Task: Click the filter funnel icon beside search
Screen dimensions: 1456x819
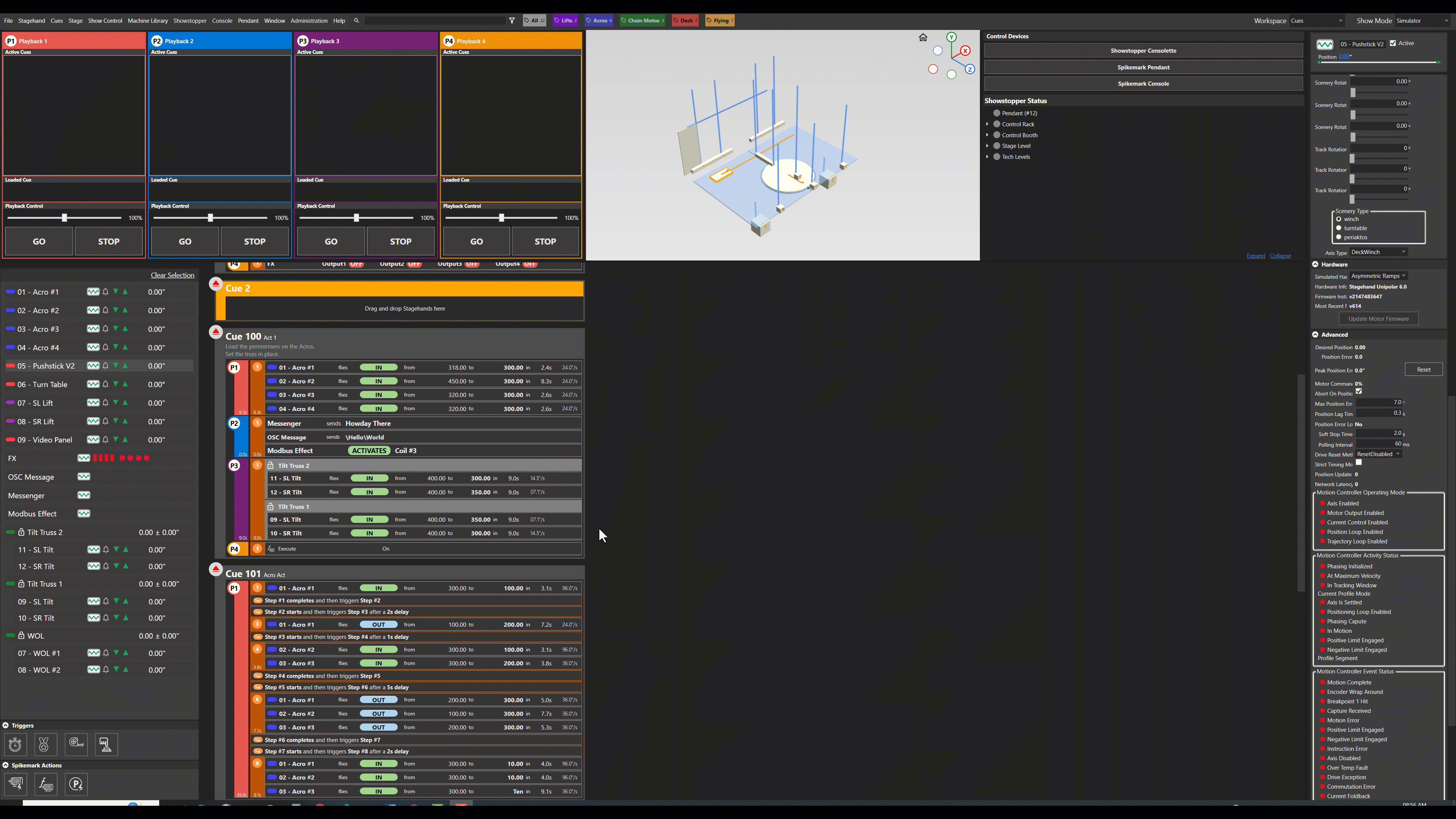Action: (512, 20)
